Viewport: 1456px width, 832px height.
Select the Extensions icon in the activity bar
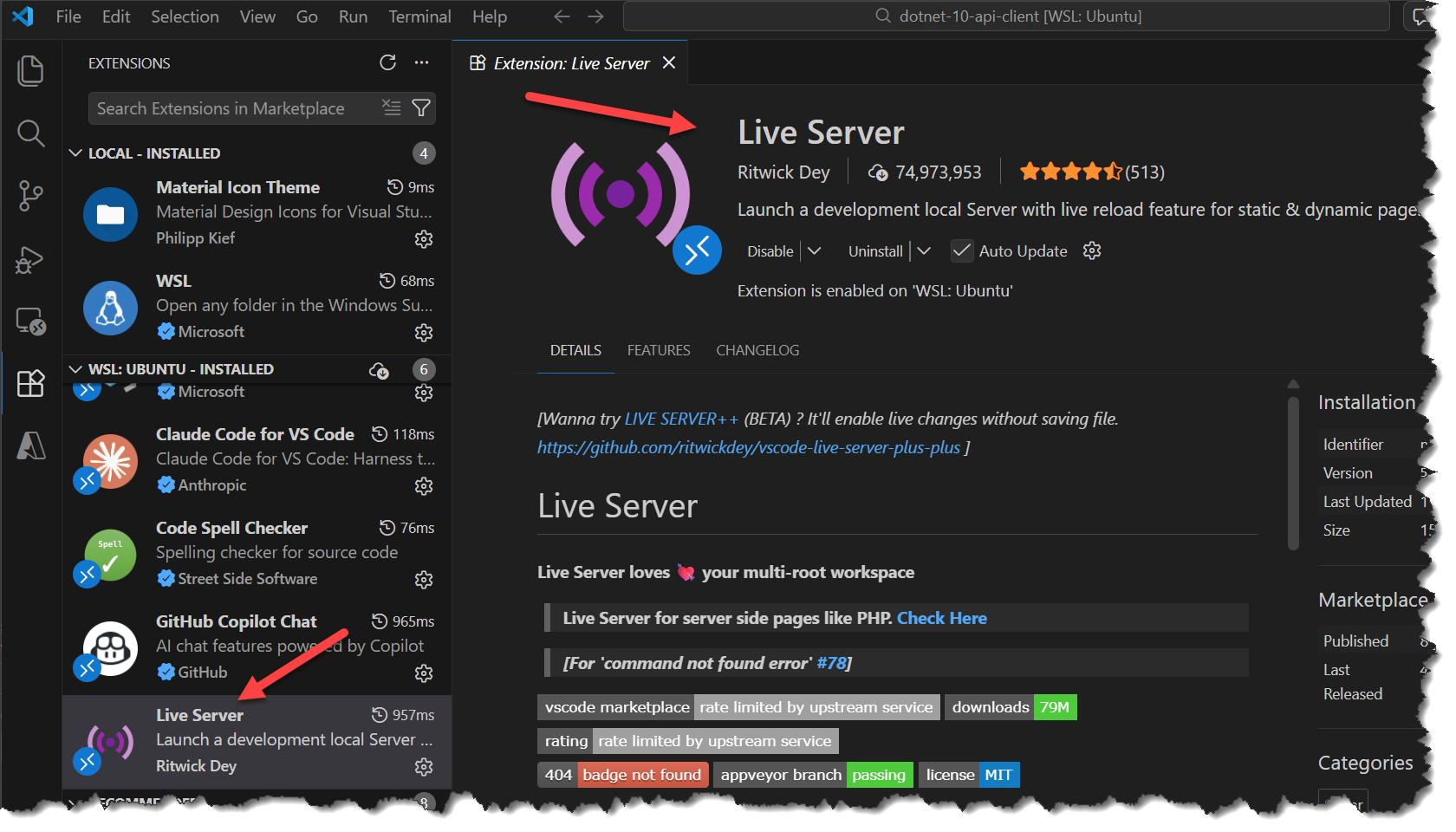pos(30,383)
